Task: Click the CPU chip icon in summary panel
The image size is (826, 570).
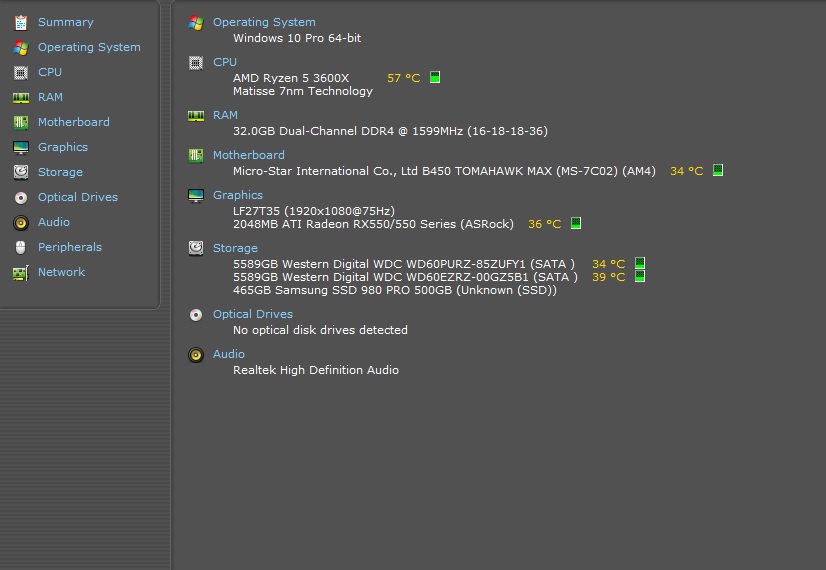Action: (196, 63)
